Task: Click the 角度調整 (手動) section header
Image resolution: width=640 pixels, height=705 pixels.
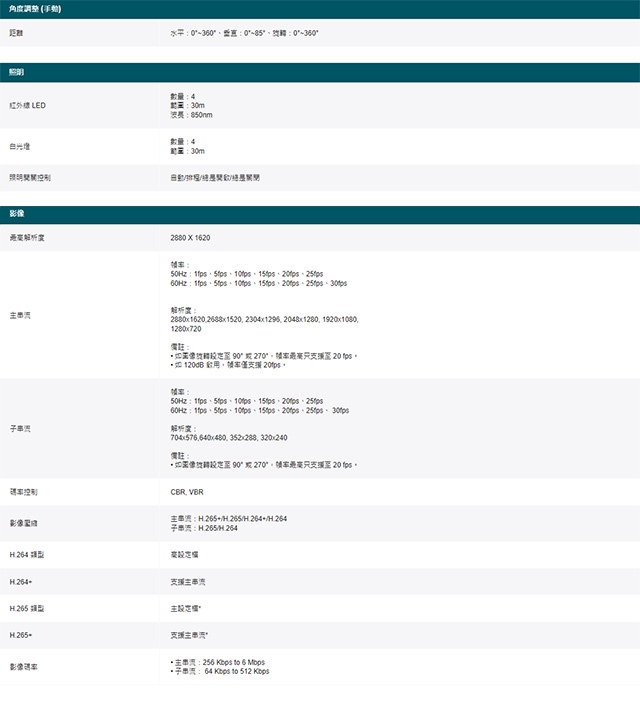Action: click(x=35, y=9)
